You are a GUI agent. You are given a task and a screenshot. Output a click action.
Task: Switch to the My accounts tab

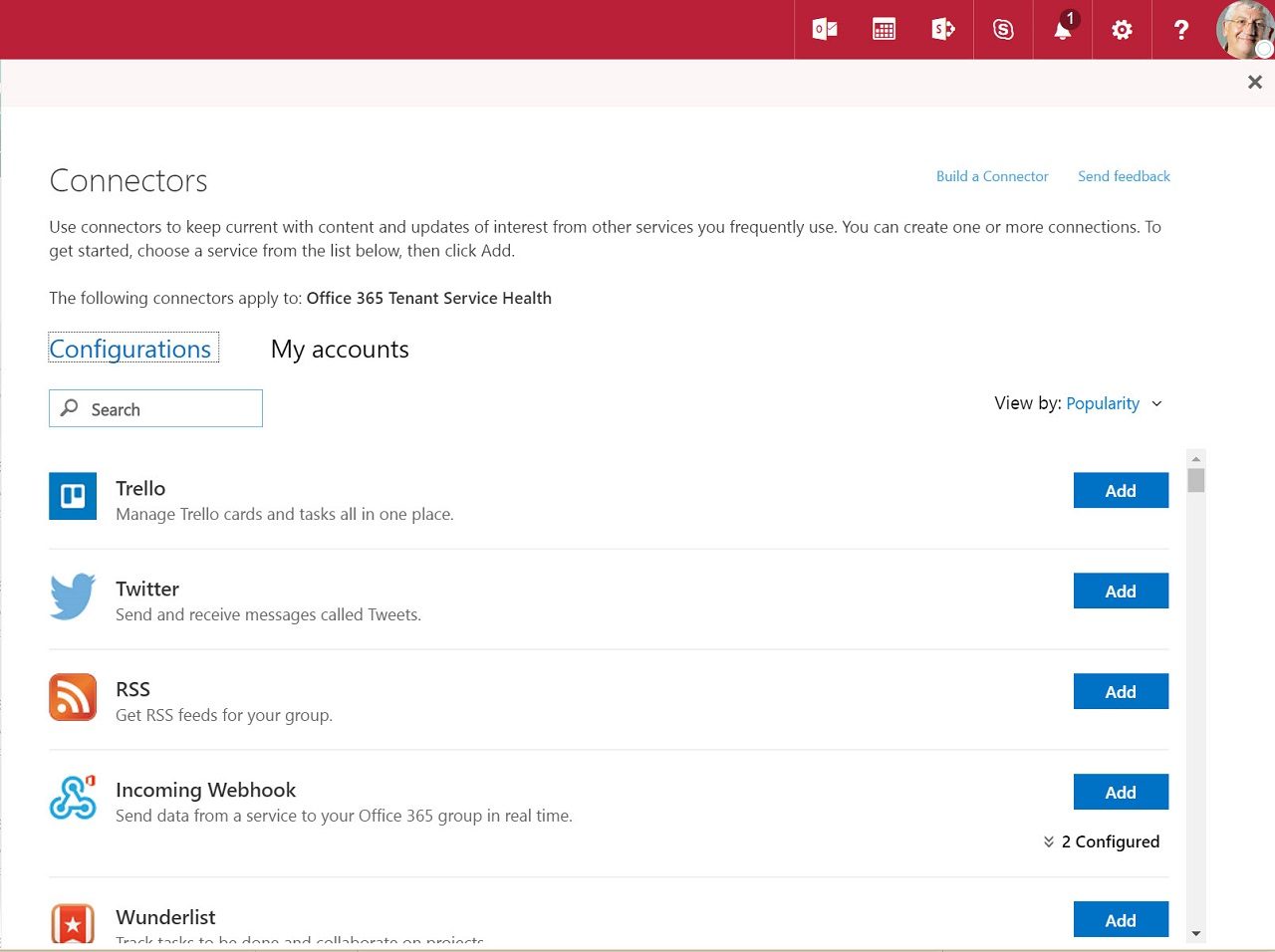point(340,349)
